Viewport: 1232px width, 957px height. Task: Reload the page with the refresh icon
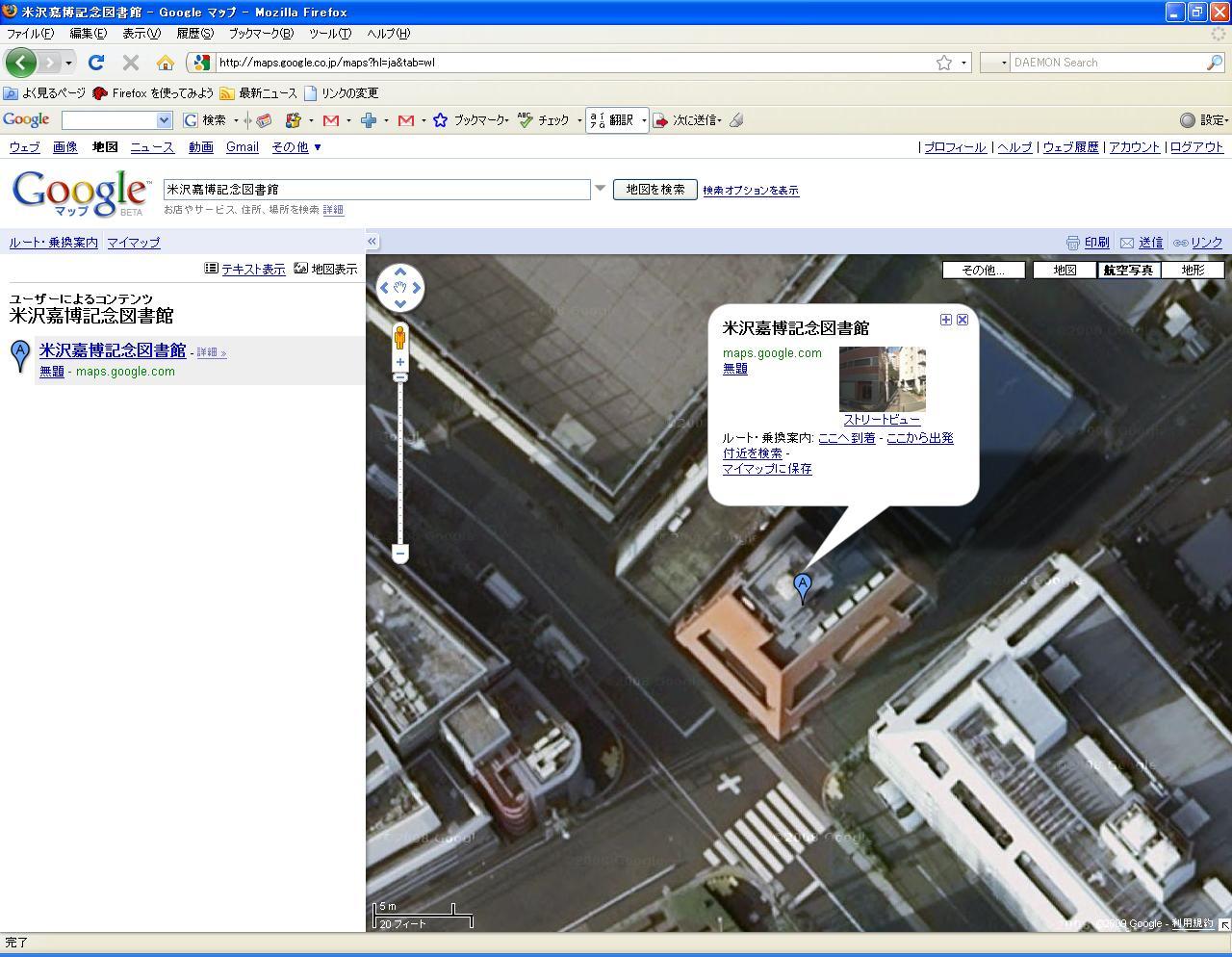(x=95, y=63)
